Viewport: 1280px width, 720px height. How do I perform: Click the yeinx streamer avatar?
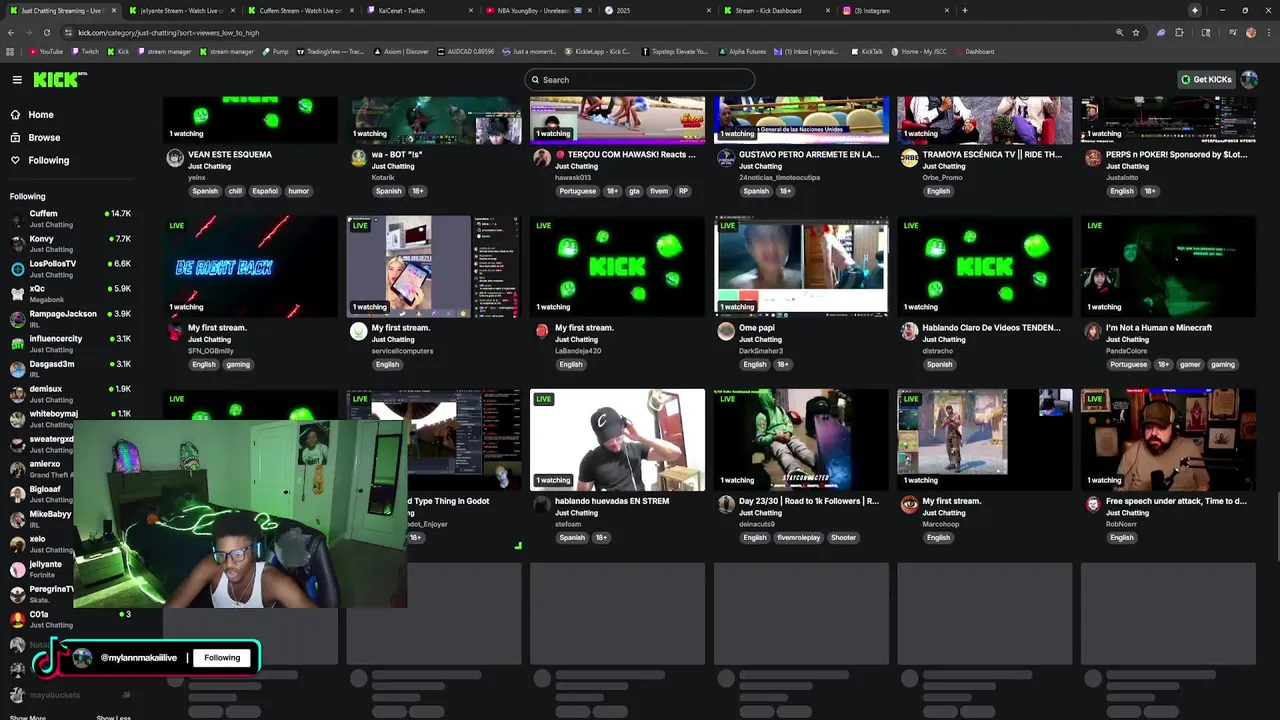coord(175,158)
